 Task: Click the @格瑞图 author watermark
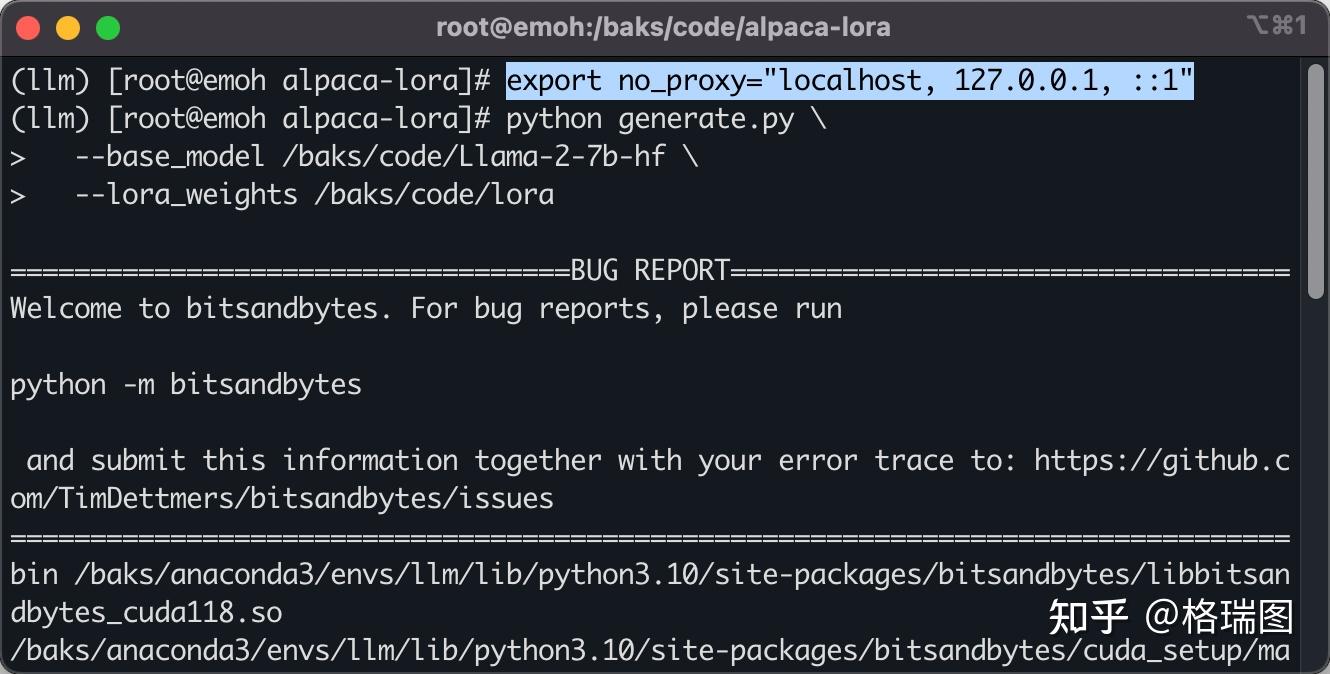point(1218,617)
